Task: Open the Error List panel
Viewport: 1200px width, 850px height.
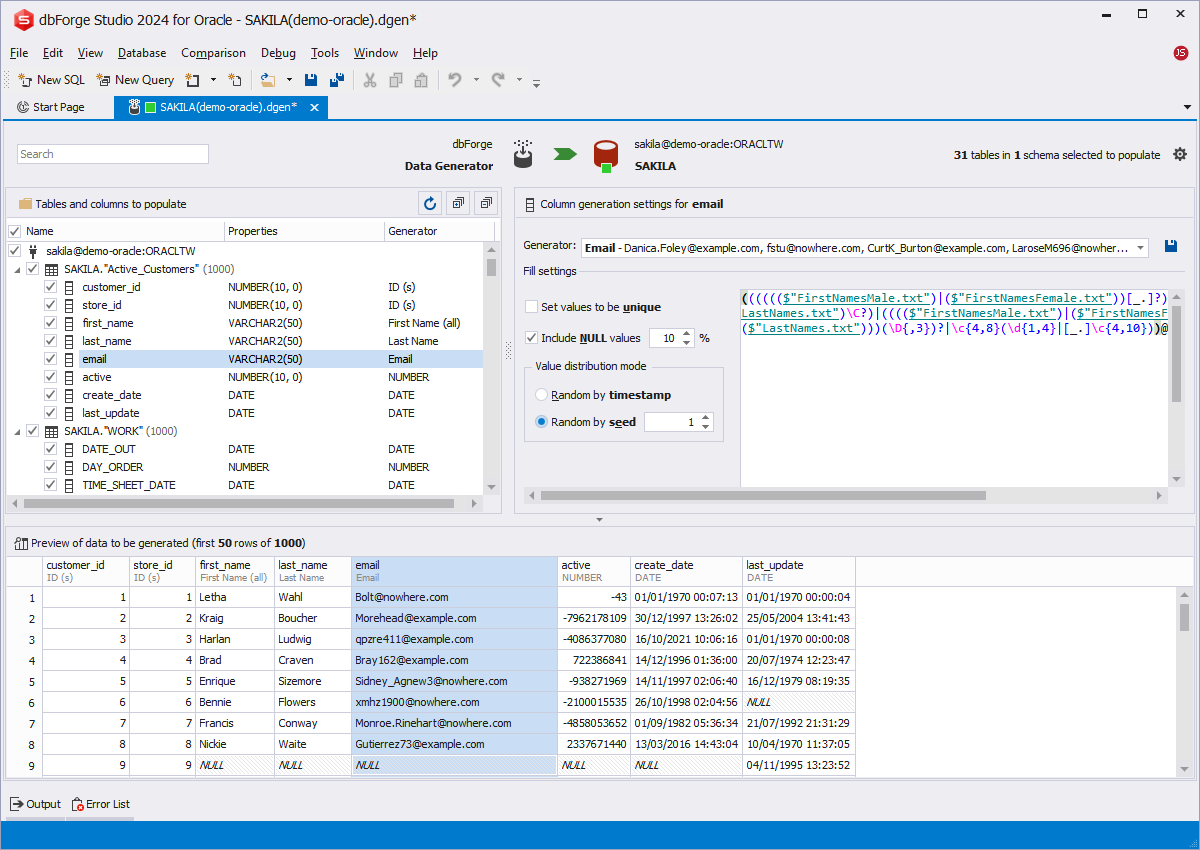Action: point(100,804)
